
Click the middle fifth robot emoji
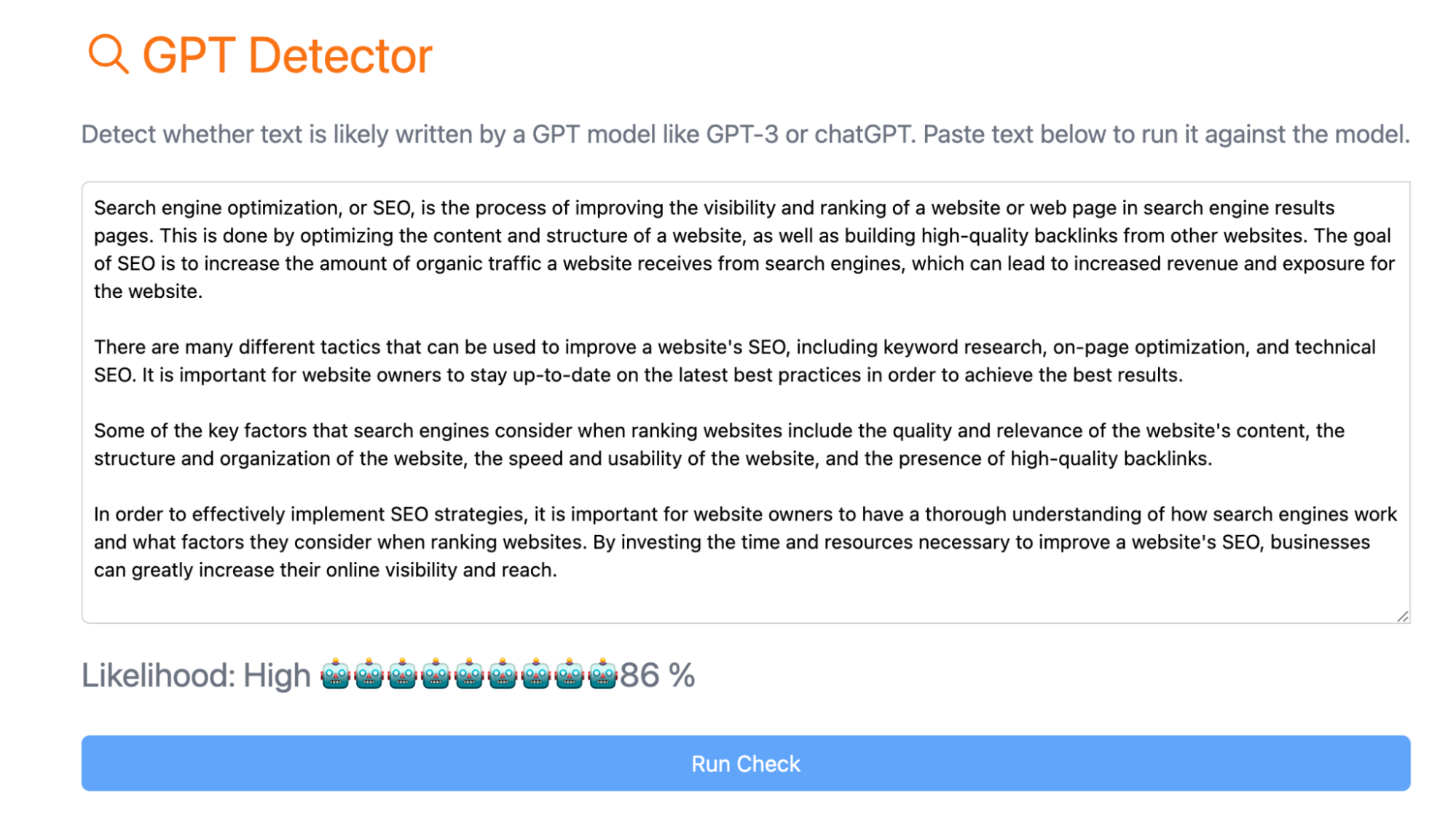click(469, 674)
